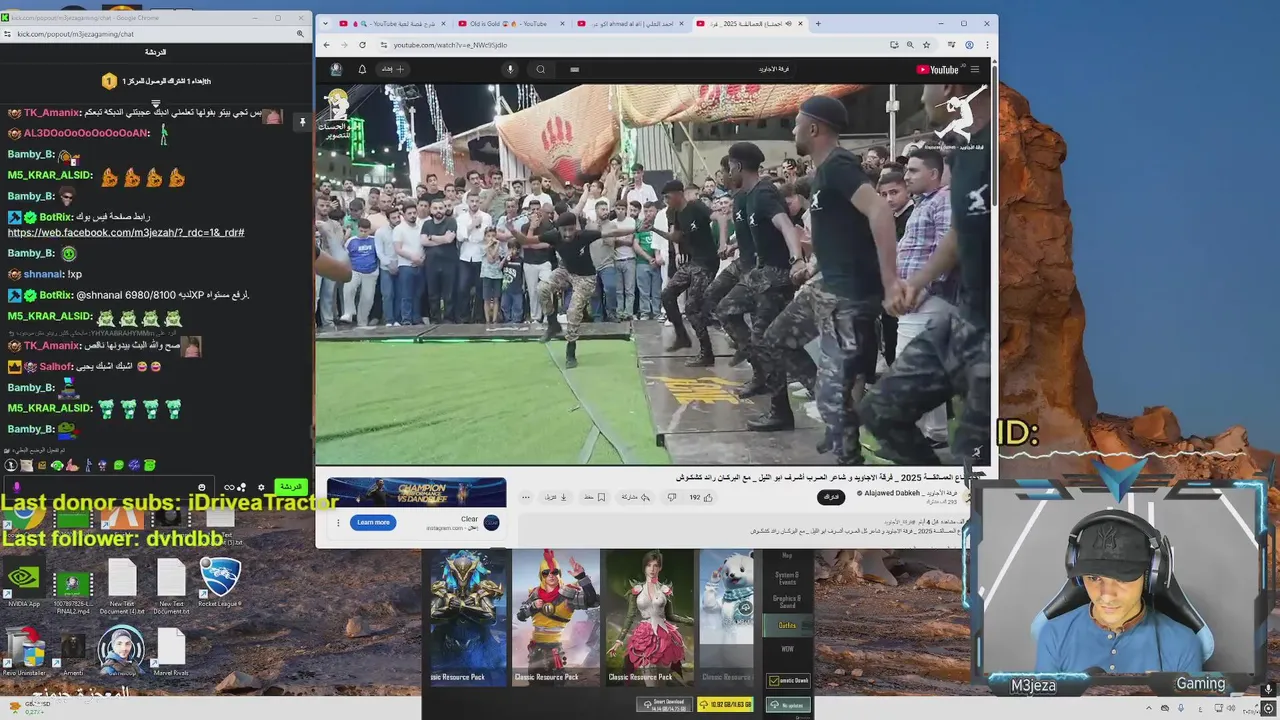Viewport: 1280px width, 720px height.
Task: Open the YouTube account avatar
Action: (x=336, y=69)
